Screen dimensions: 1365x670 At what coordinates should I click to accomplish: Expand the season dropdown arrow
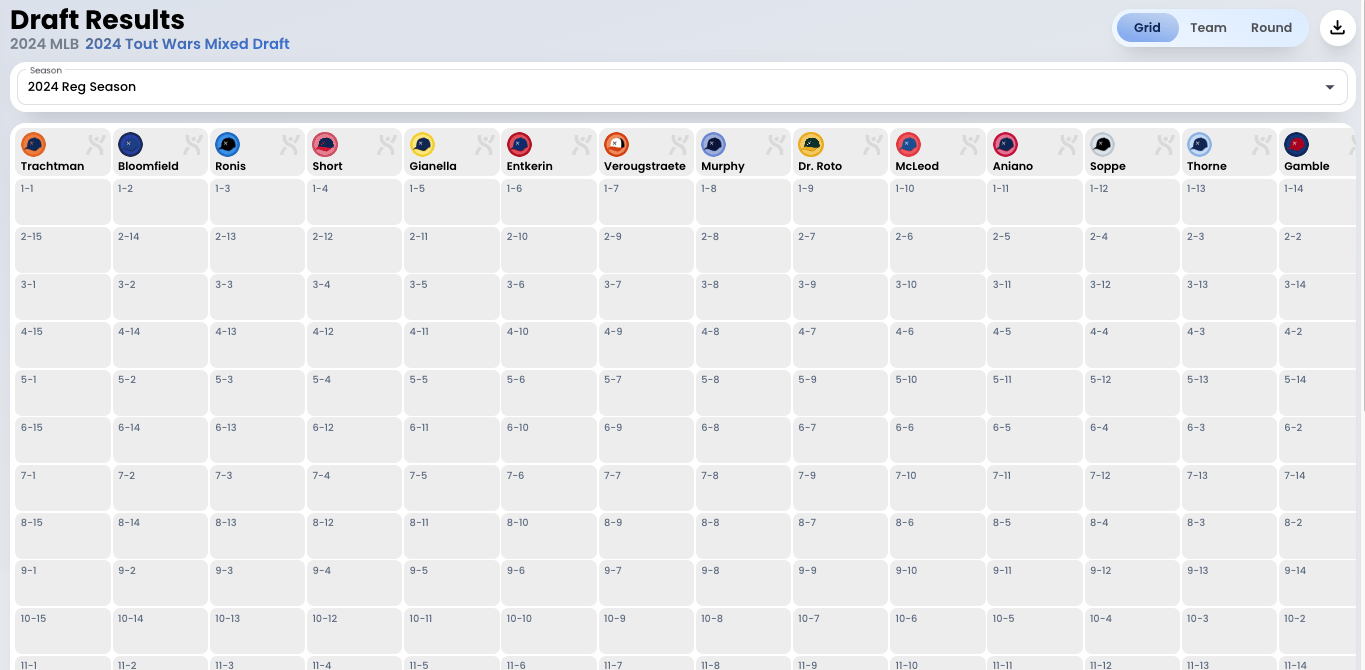[1330, 87]
